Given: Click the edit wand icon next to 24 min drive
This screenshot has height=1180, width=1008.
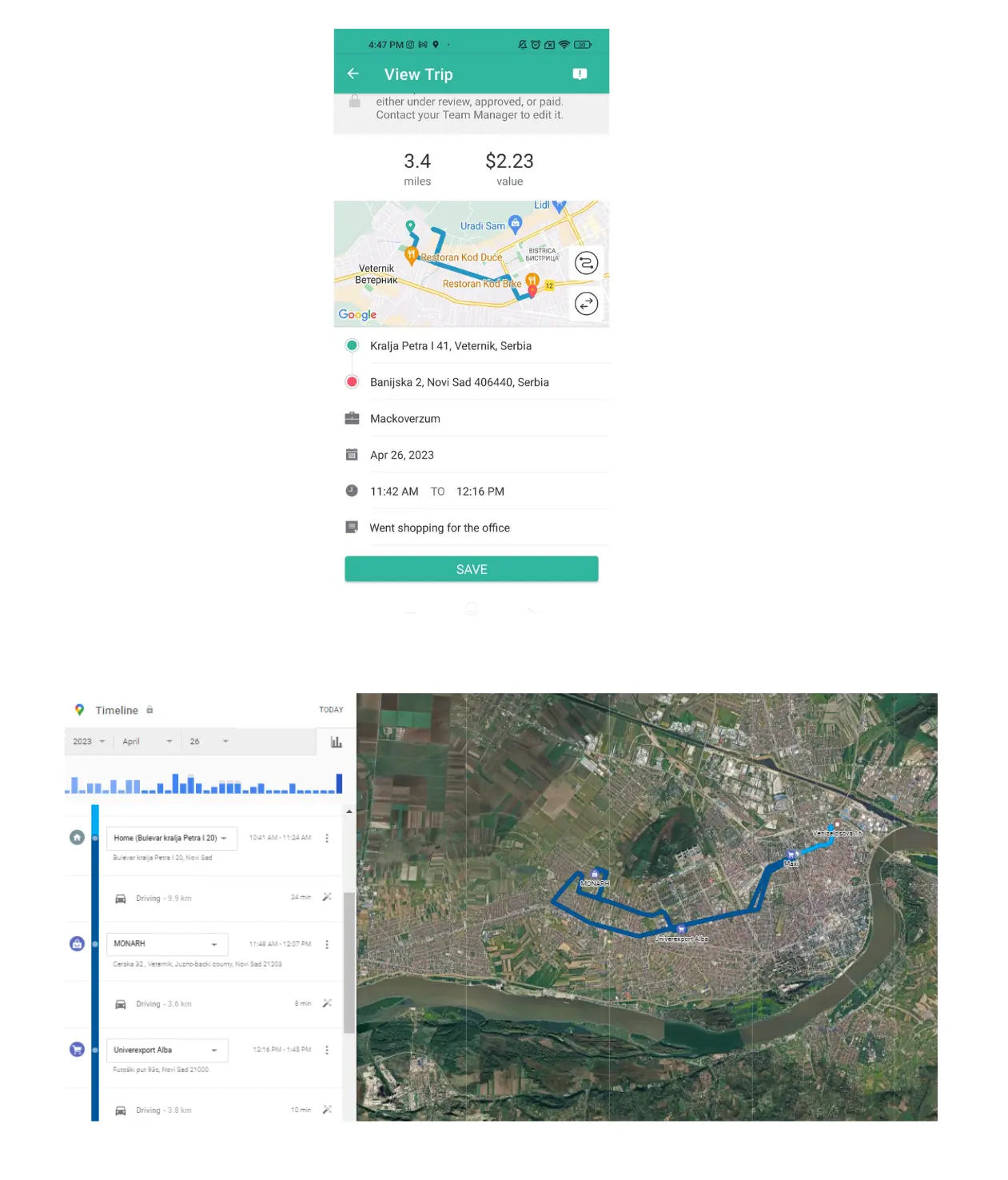Looking at the screenshot, I should coord(327,897).
